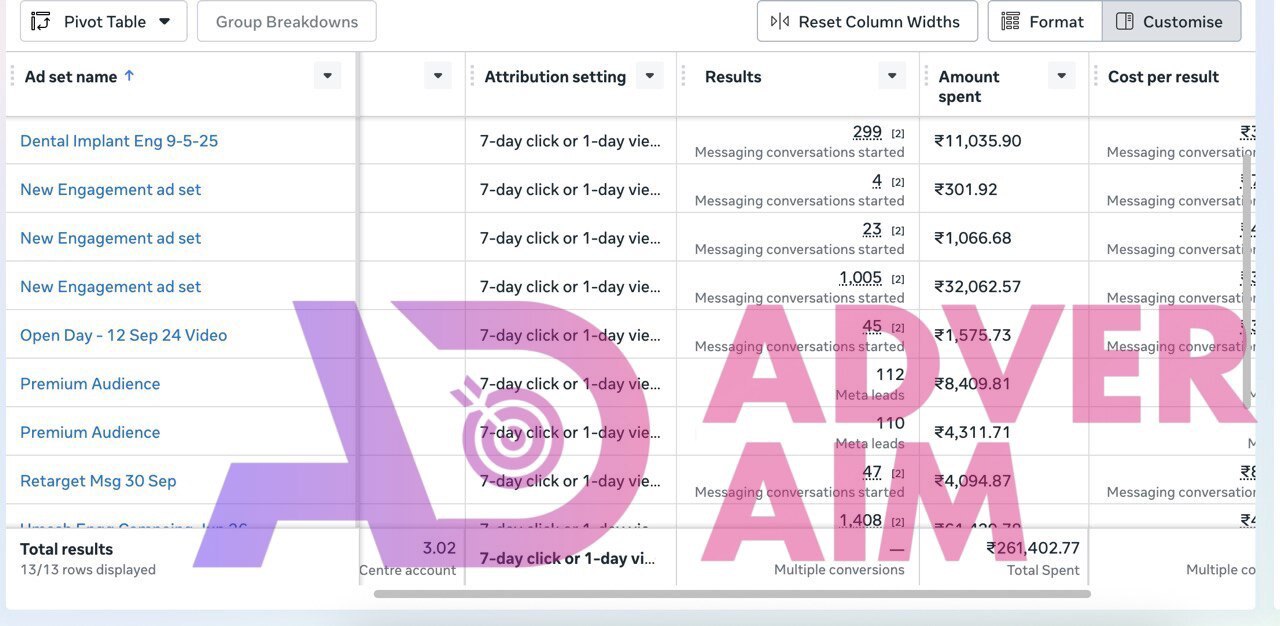Open the Dental Implant Eng 9-5-25 ad set

tap(119, 141)
